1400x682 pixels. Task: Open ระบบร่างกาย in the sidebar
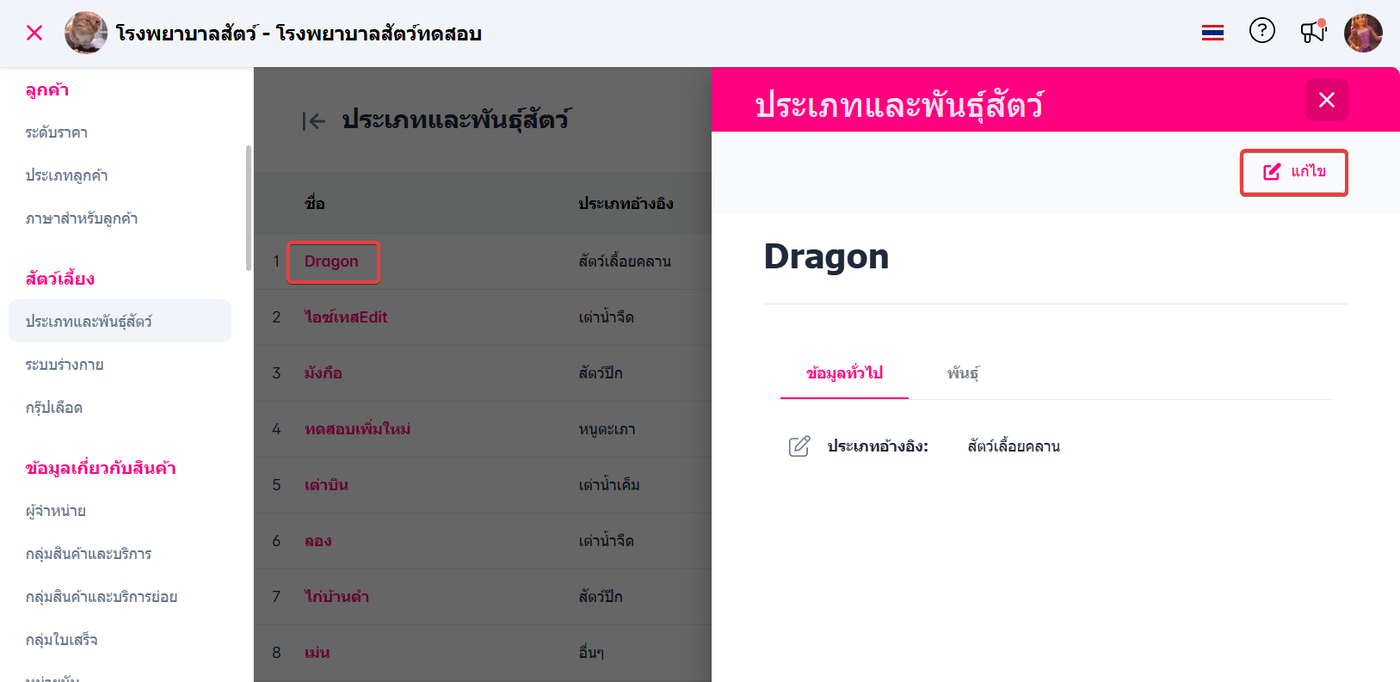click(65, 364)
